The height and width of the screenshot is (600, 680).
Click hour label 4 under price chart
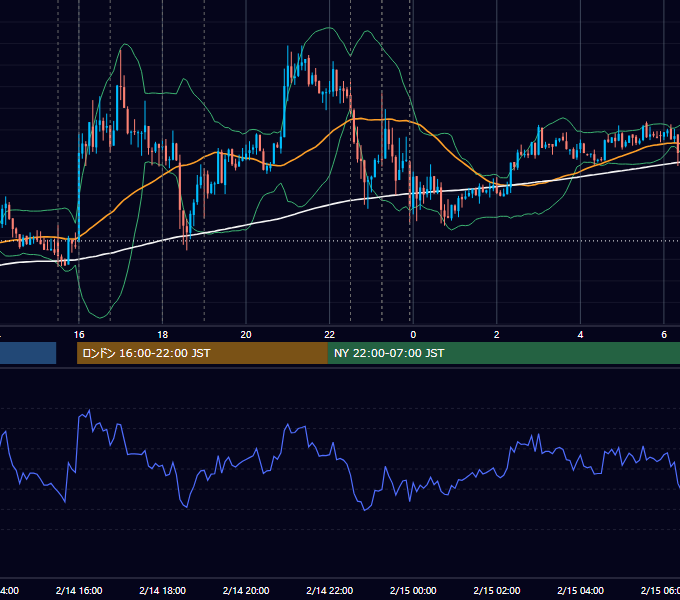click(580, 335)
